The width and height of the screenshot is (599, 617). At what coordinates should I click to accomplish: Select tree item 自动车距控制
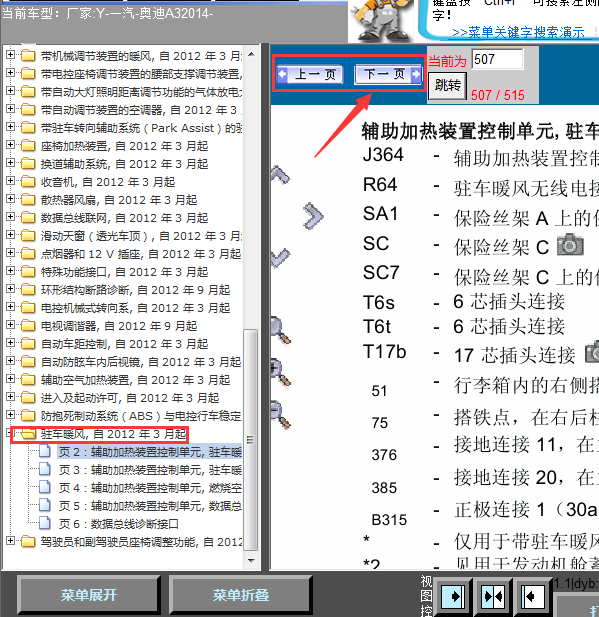coord(124,344)
